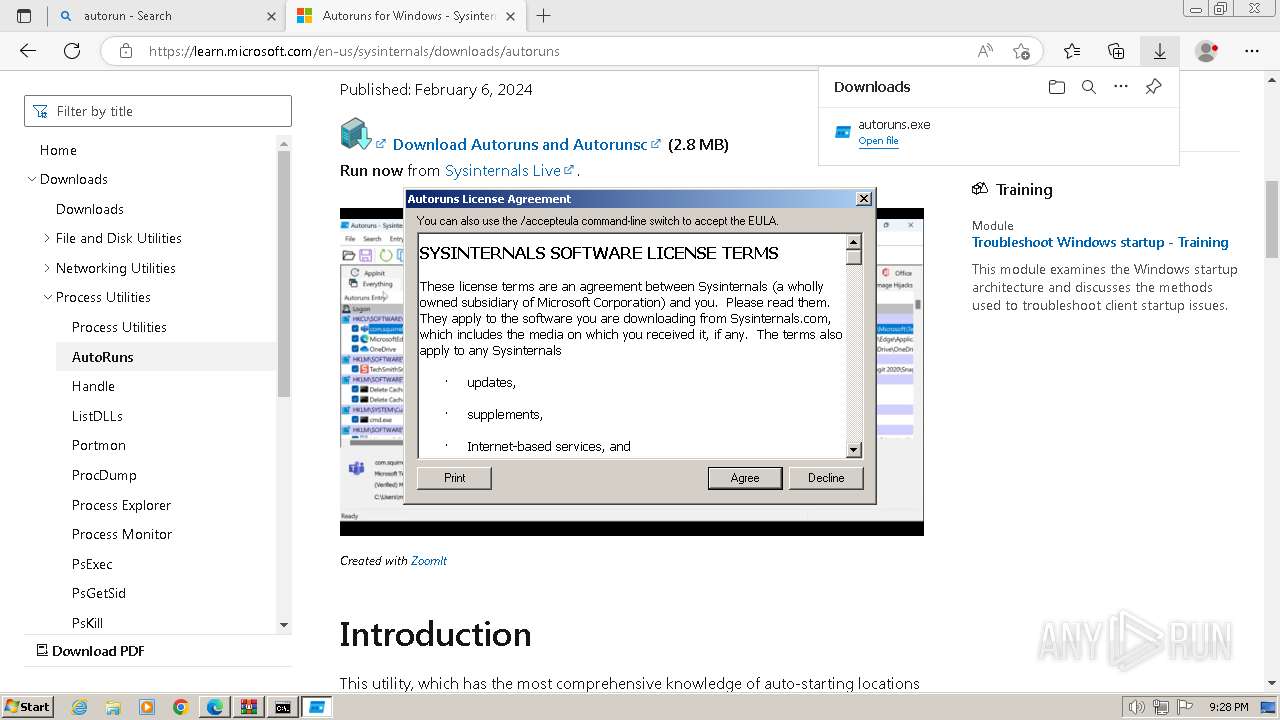
Task: Open Process Monitor sidebar entry
Action: 122,534
